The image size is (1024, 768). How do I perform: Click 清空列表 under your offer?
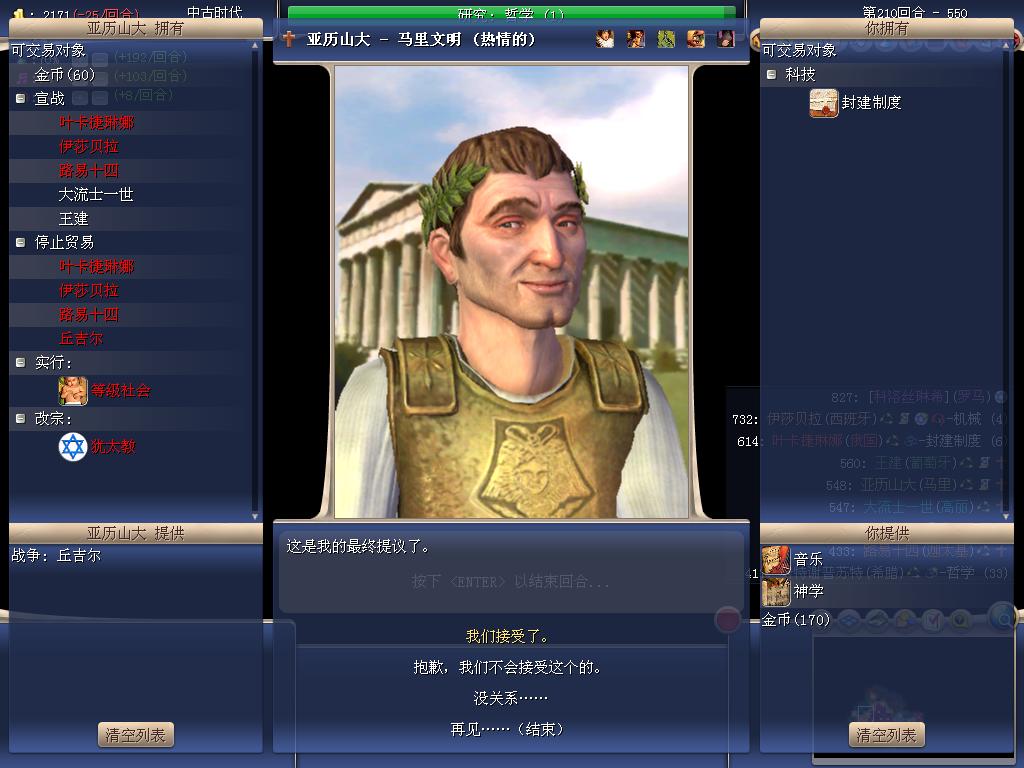(x=886, y=735)
